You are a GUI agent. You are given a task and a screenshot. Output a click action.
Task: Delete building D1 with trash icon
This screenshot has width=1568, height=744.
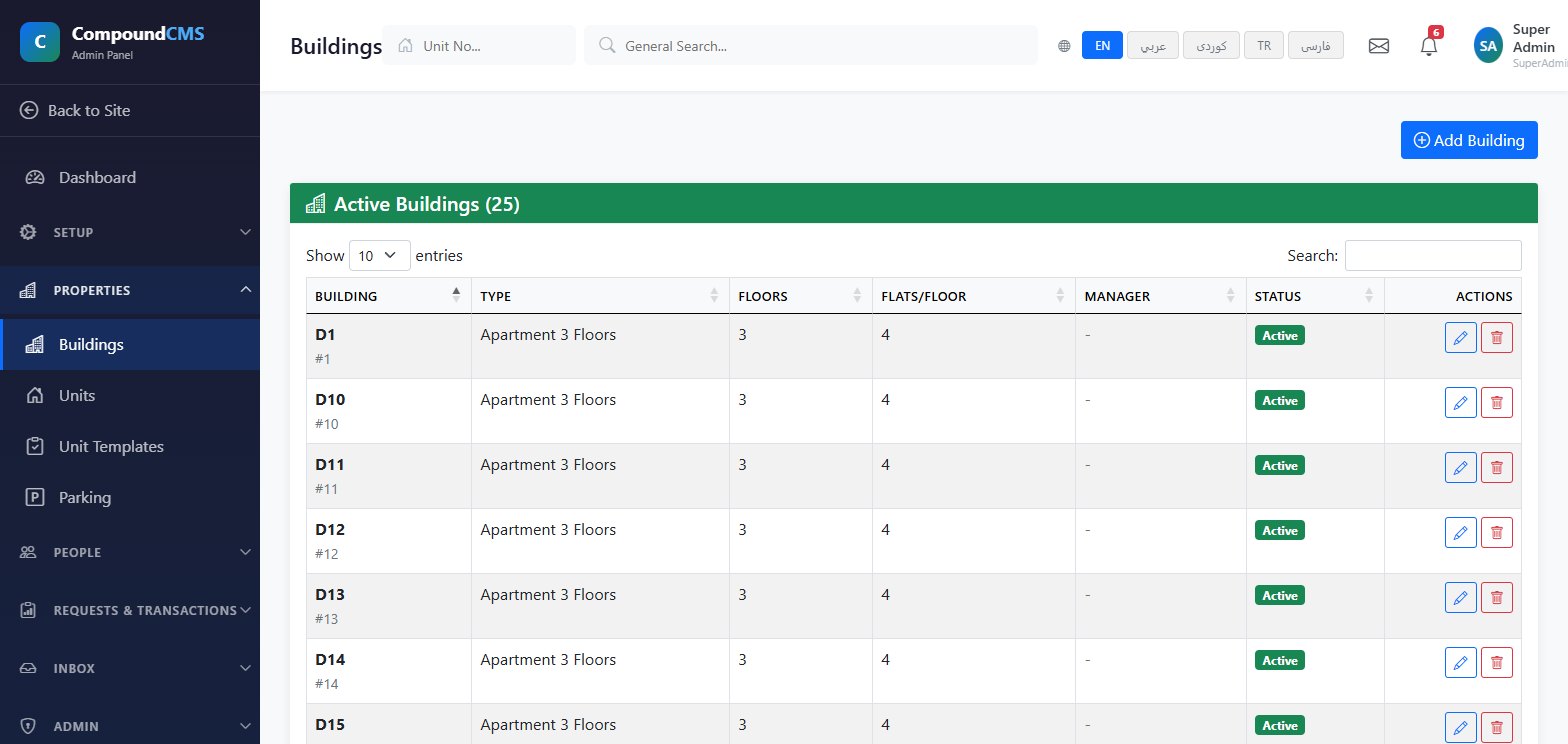tap(1497, 338)
